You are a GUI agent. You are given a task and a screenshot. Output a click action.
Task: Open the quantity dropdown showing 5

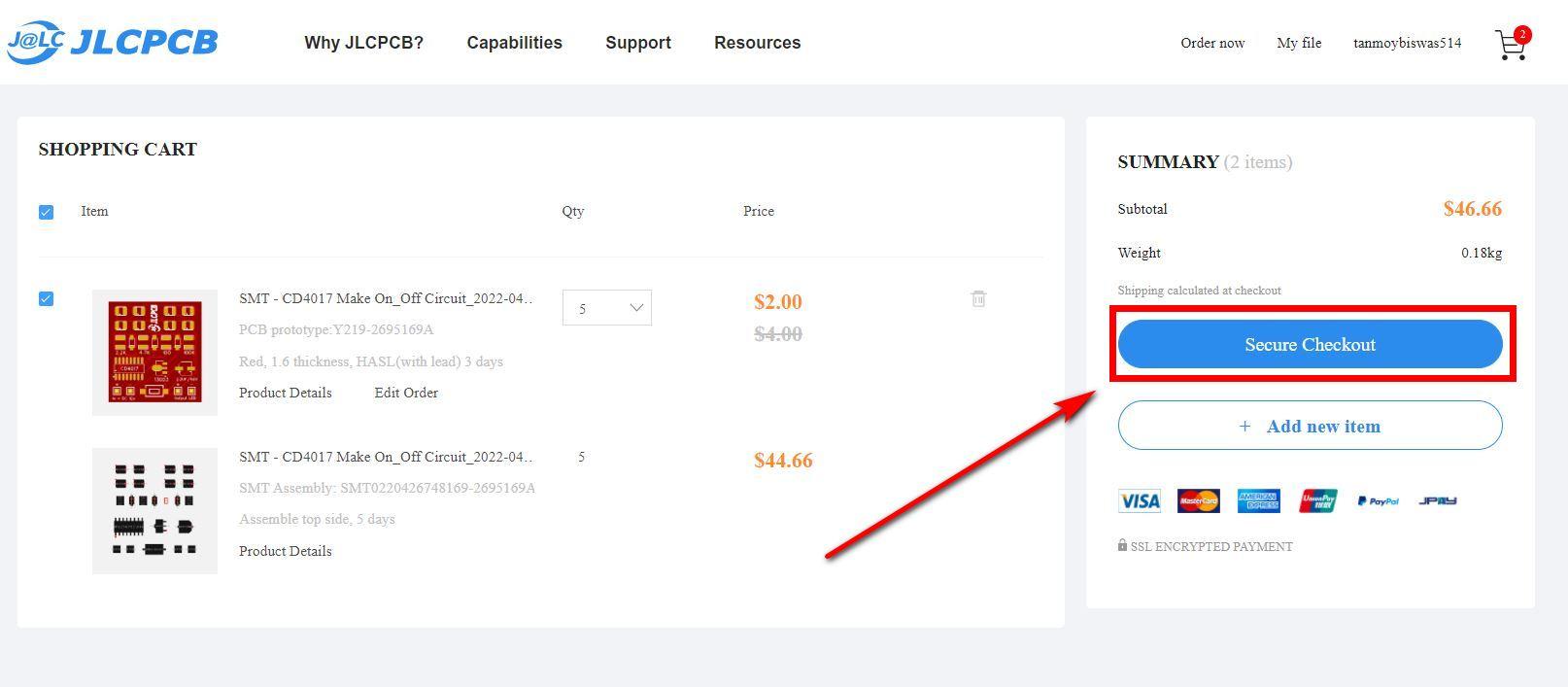(607, 308)
